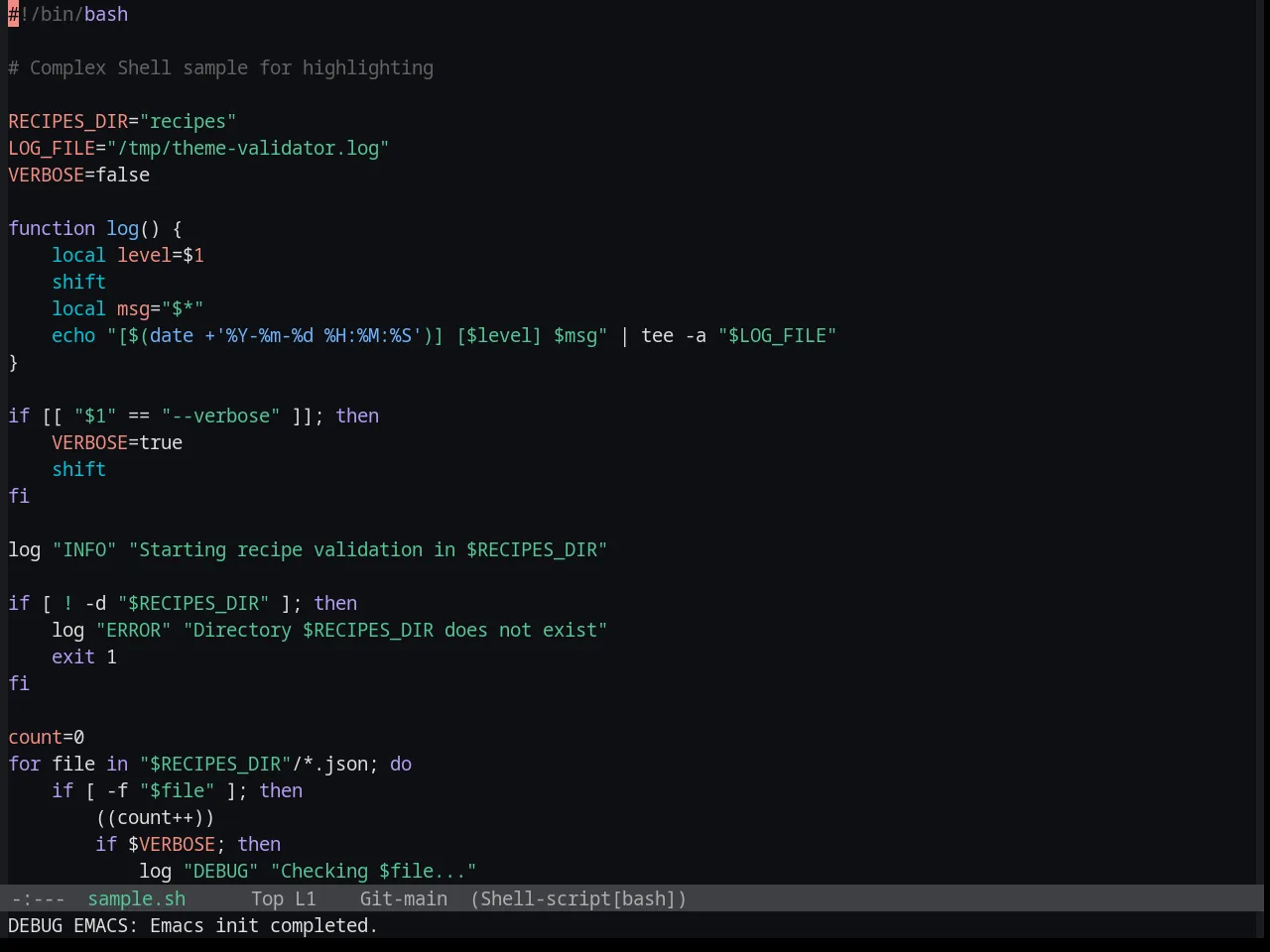Click the count=0 assignment
This screenshot has width=1270, height=952.
(47, 737)
